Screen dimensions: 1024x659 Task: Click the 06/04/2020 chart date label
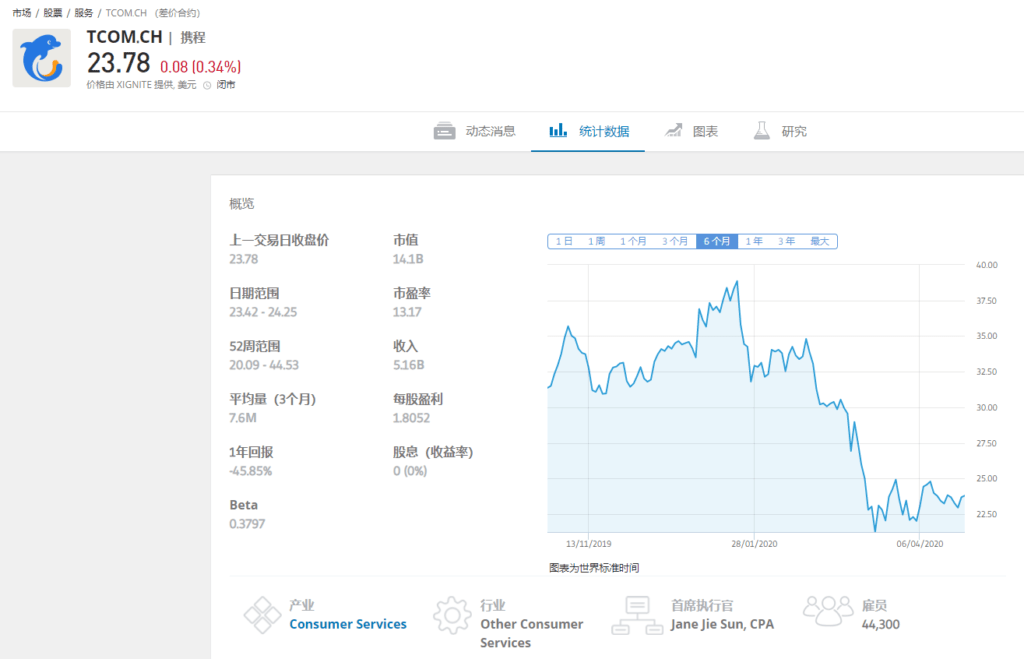pos(920,543)
